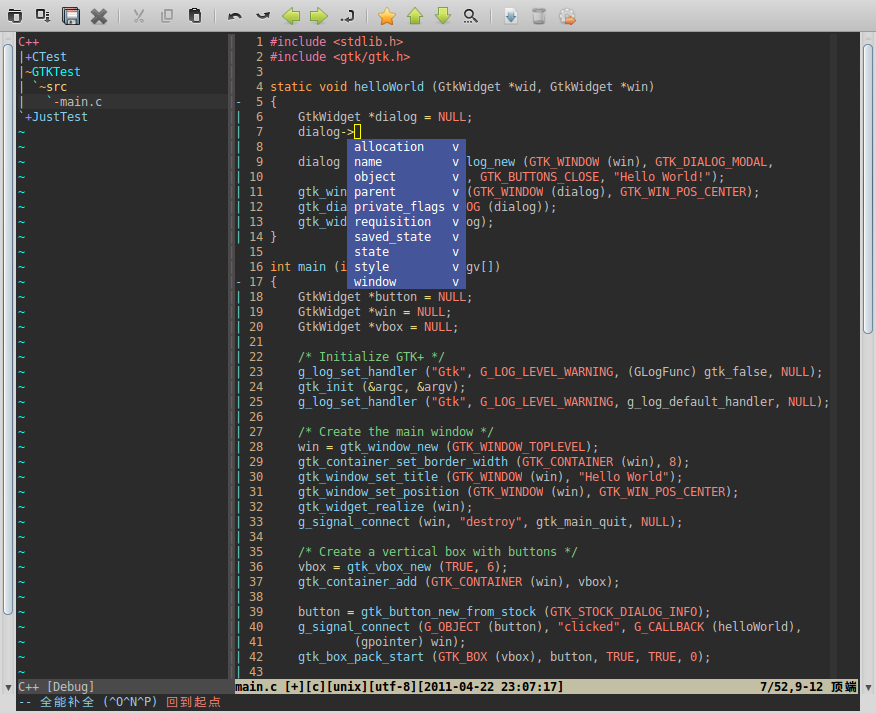Redo the last undone edit
Image resolution: width=876 pixels, height=713 pixels.
(263, 16)
